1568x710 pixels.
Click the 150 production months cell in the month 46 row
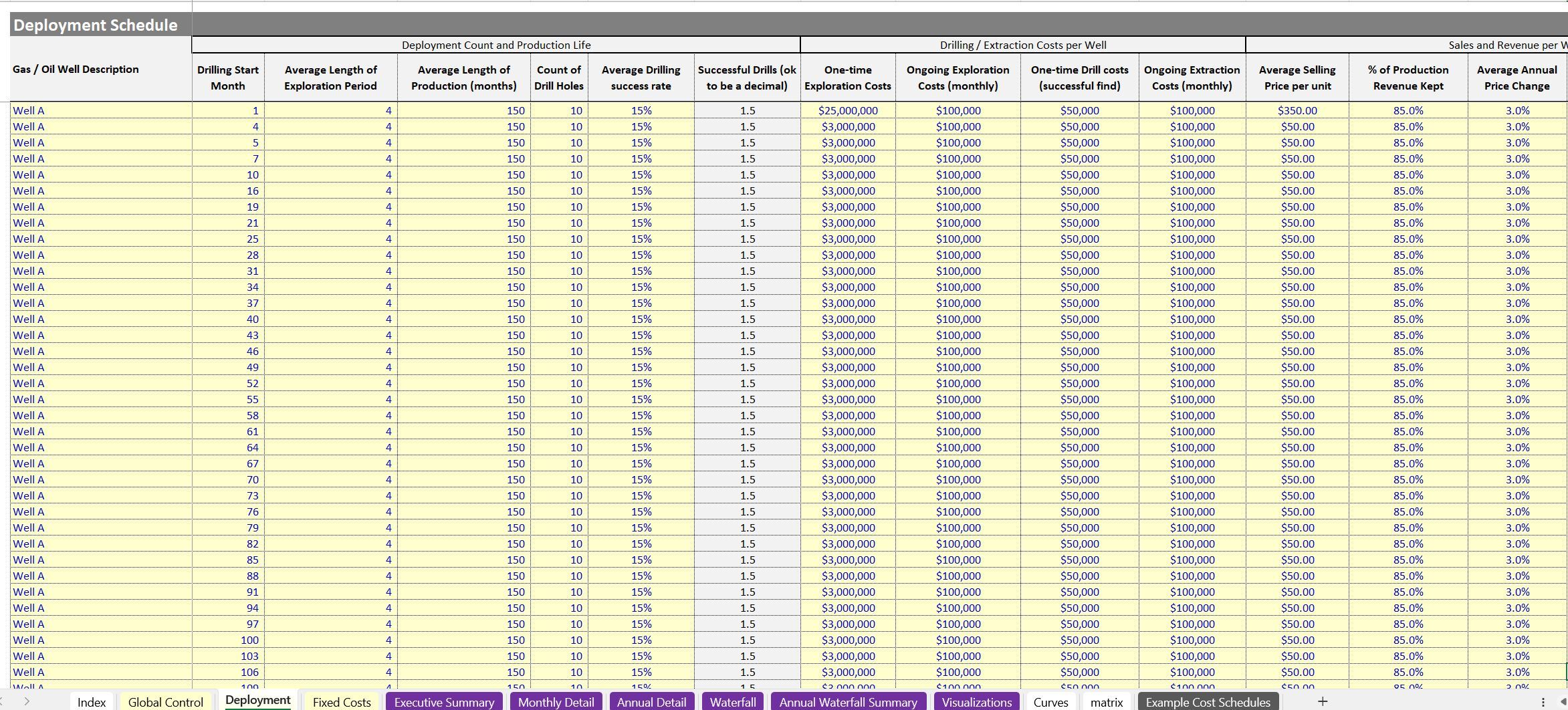[464, 351]
